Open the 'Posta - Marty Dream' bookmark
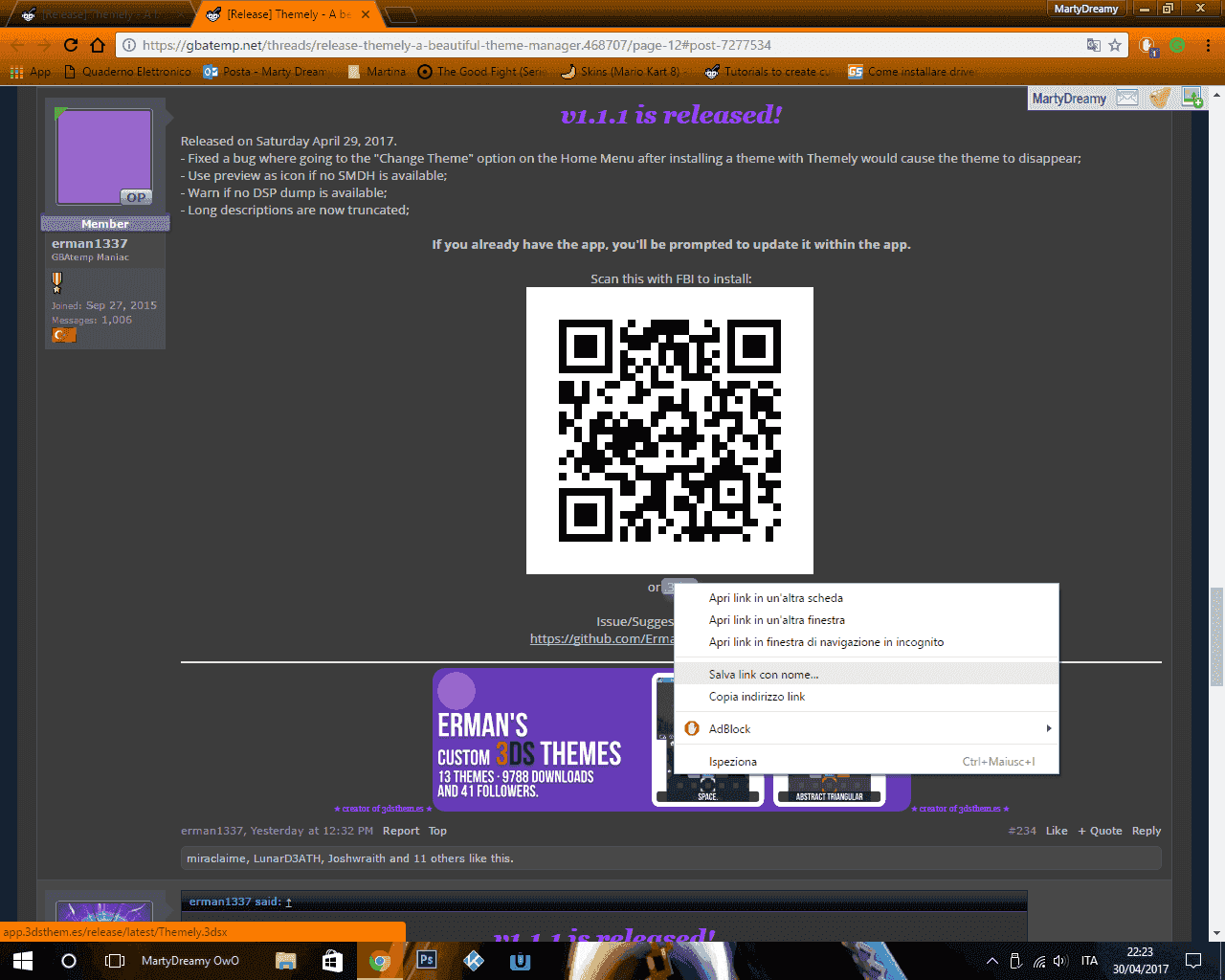This screenshot has height=980, width=1225. point(265,72)
